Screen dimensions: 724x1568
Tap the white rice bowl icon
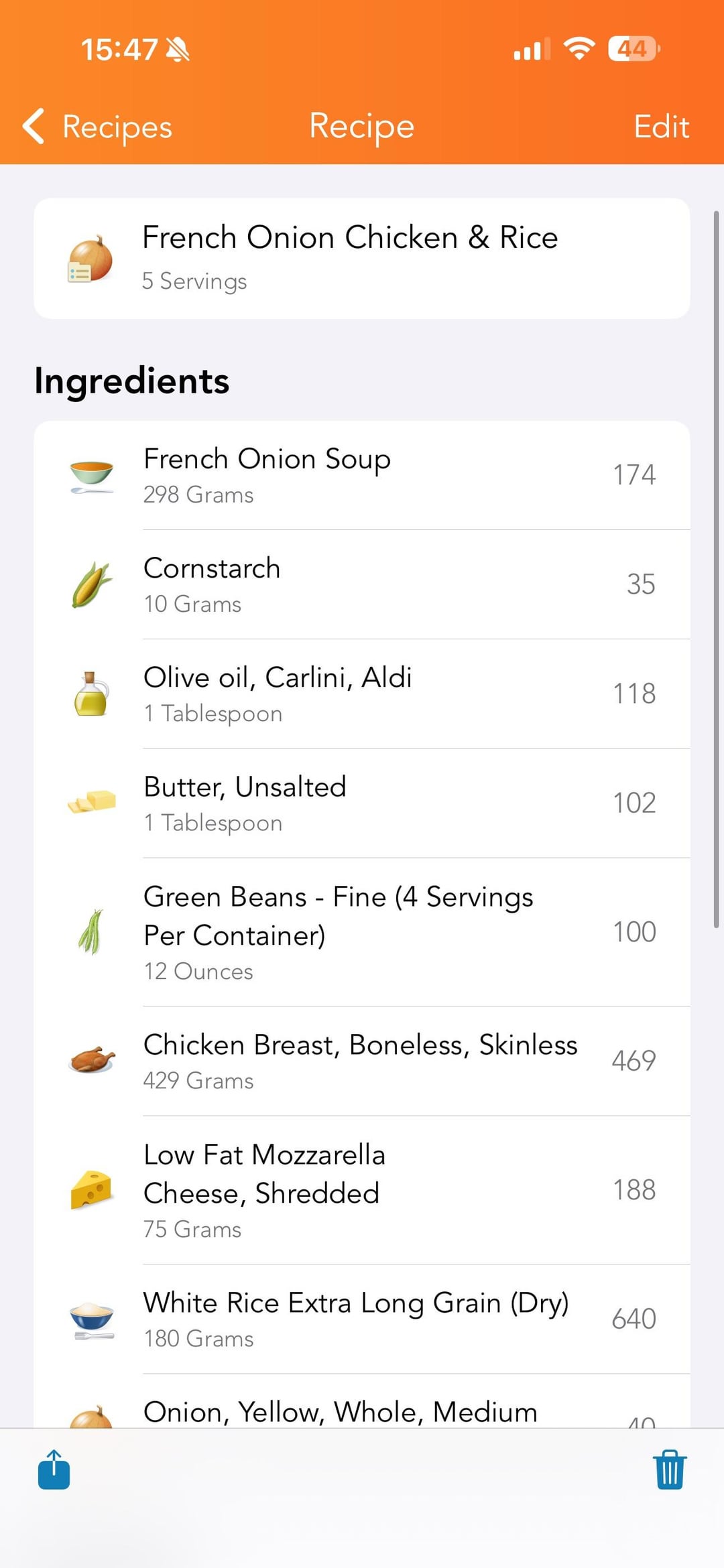pyautogui.click(x=91, y=1319)
